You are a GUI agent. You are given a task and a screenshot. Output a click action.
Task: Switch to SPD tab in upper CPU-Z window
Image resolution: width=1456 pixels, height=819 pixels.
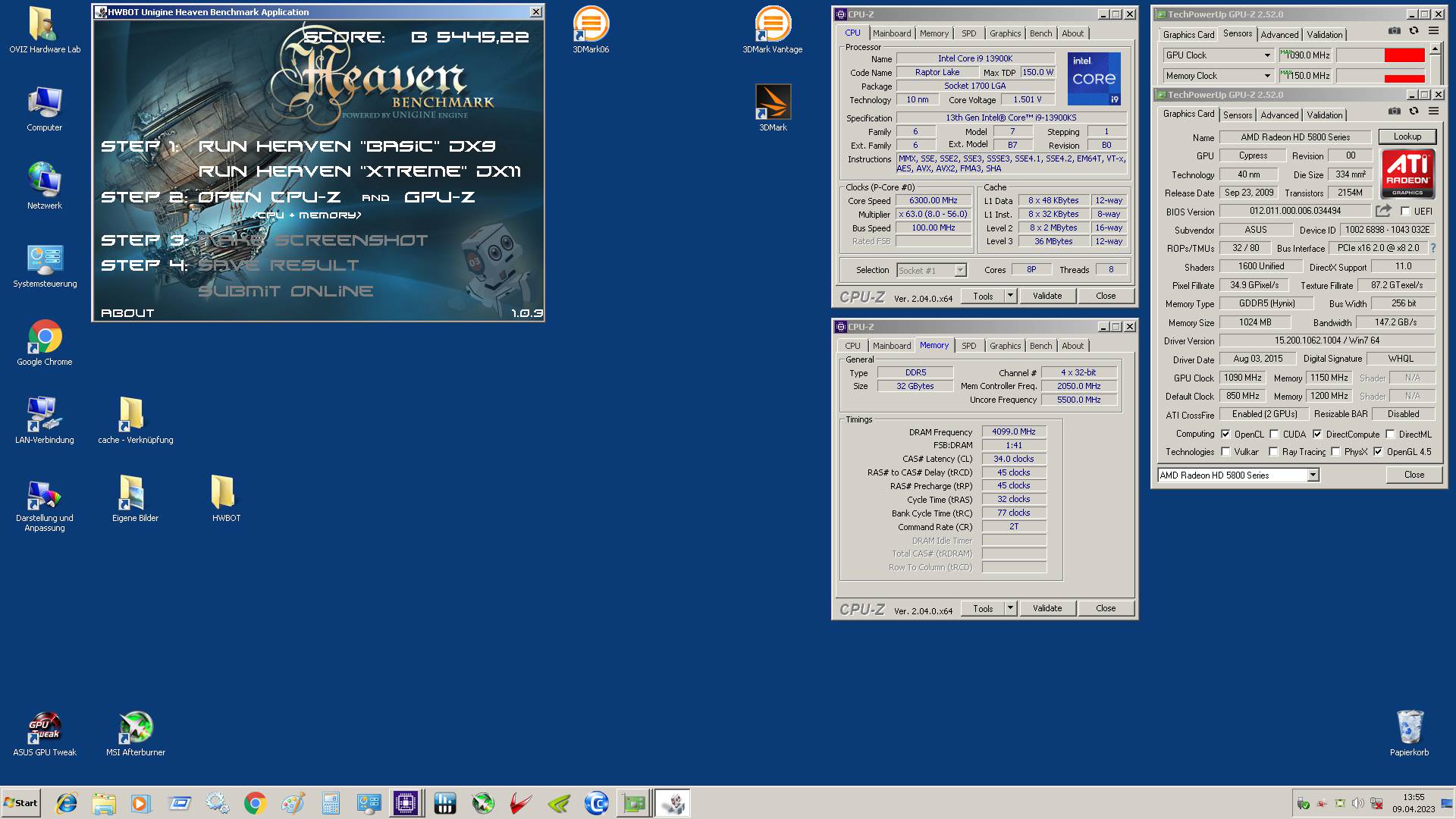coord(969,33)
